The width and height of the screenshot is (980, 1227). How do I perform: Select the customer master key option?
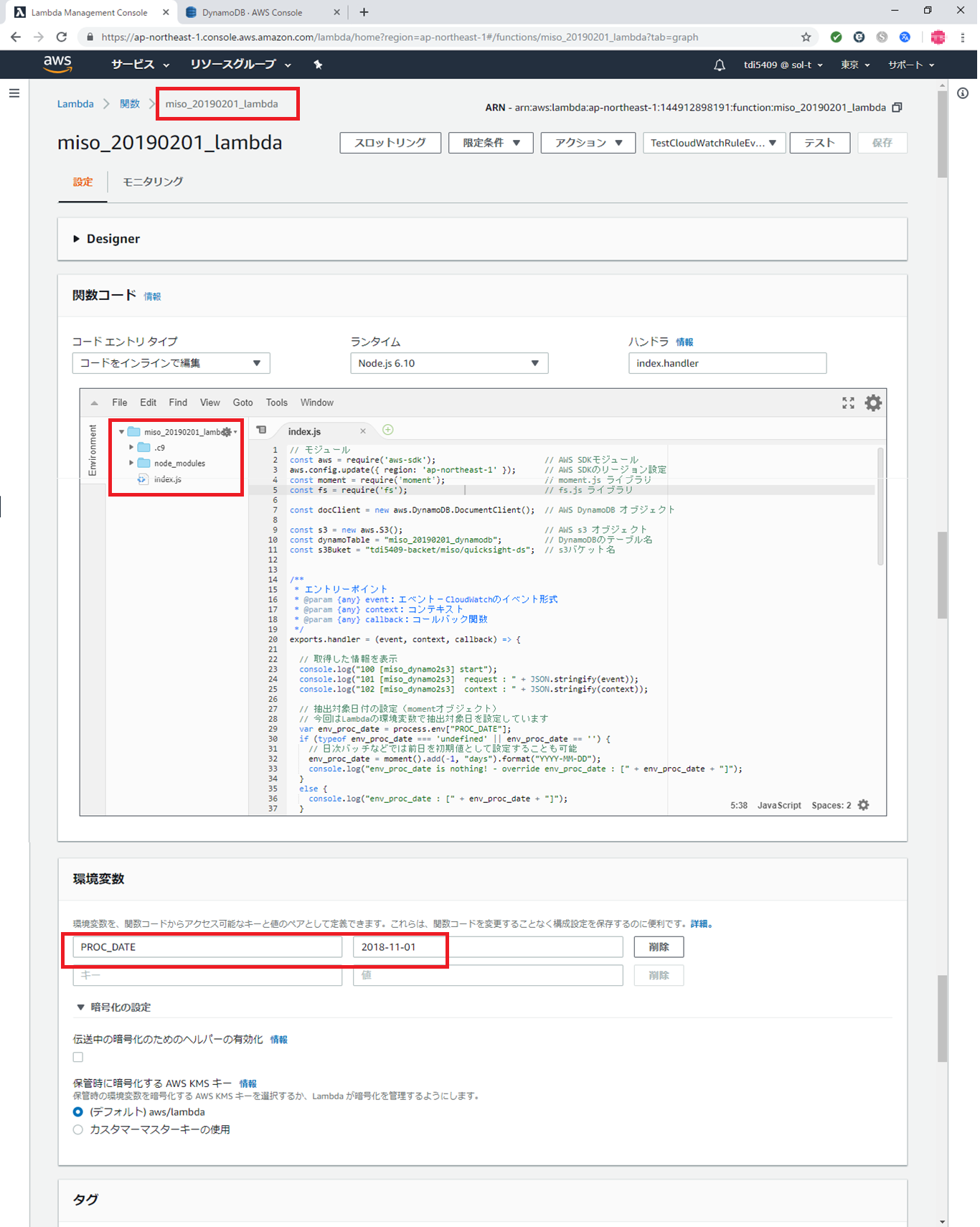[78, 1129]
